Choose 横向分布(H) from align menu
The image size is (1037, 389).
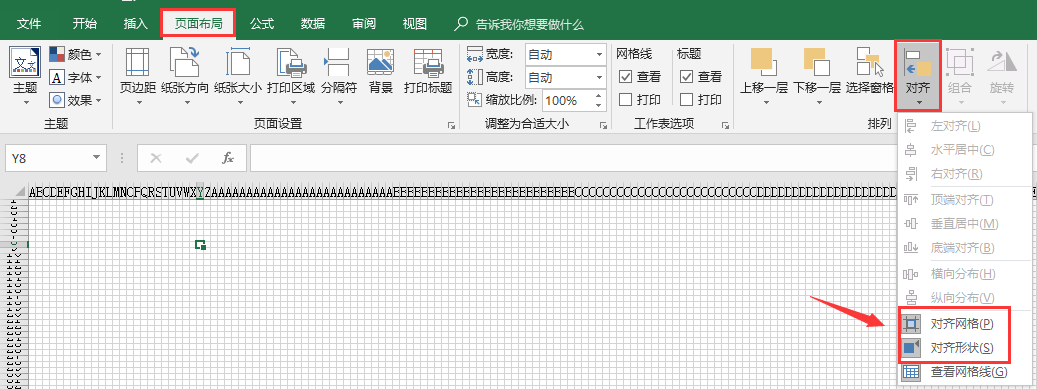965,274
